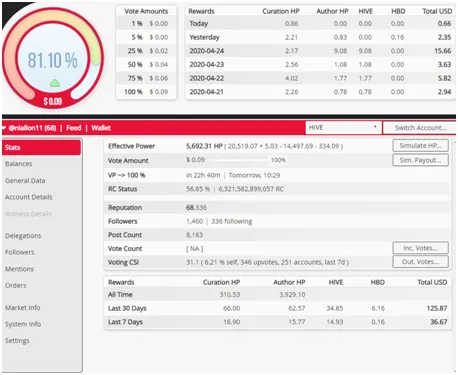This screenshot has width=458, height=375.
Task: Open the Out. Votes button
Action: point(420,262)
